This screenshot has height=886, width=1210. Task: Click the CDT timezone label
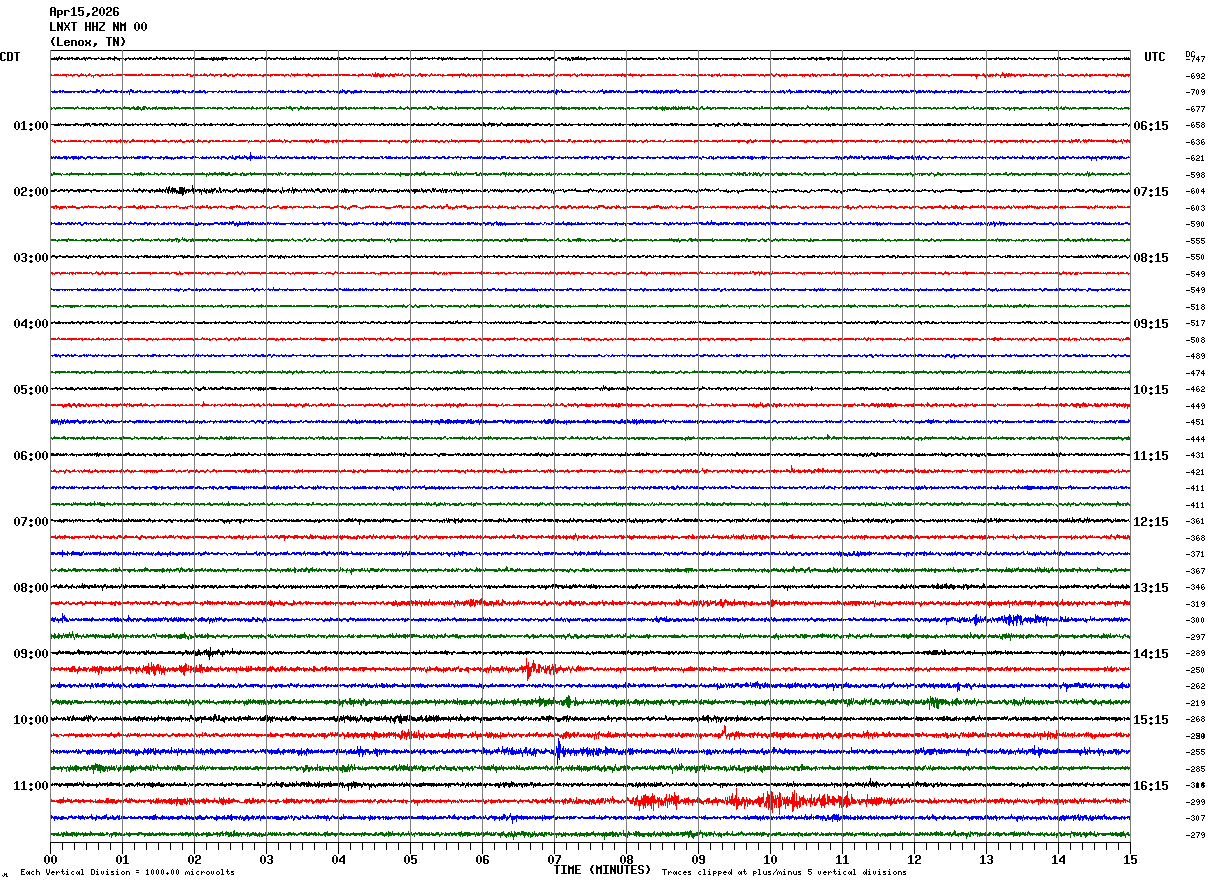tap(10, 57)
